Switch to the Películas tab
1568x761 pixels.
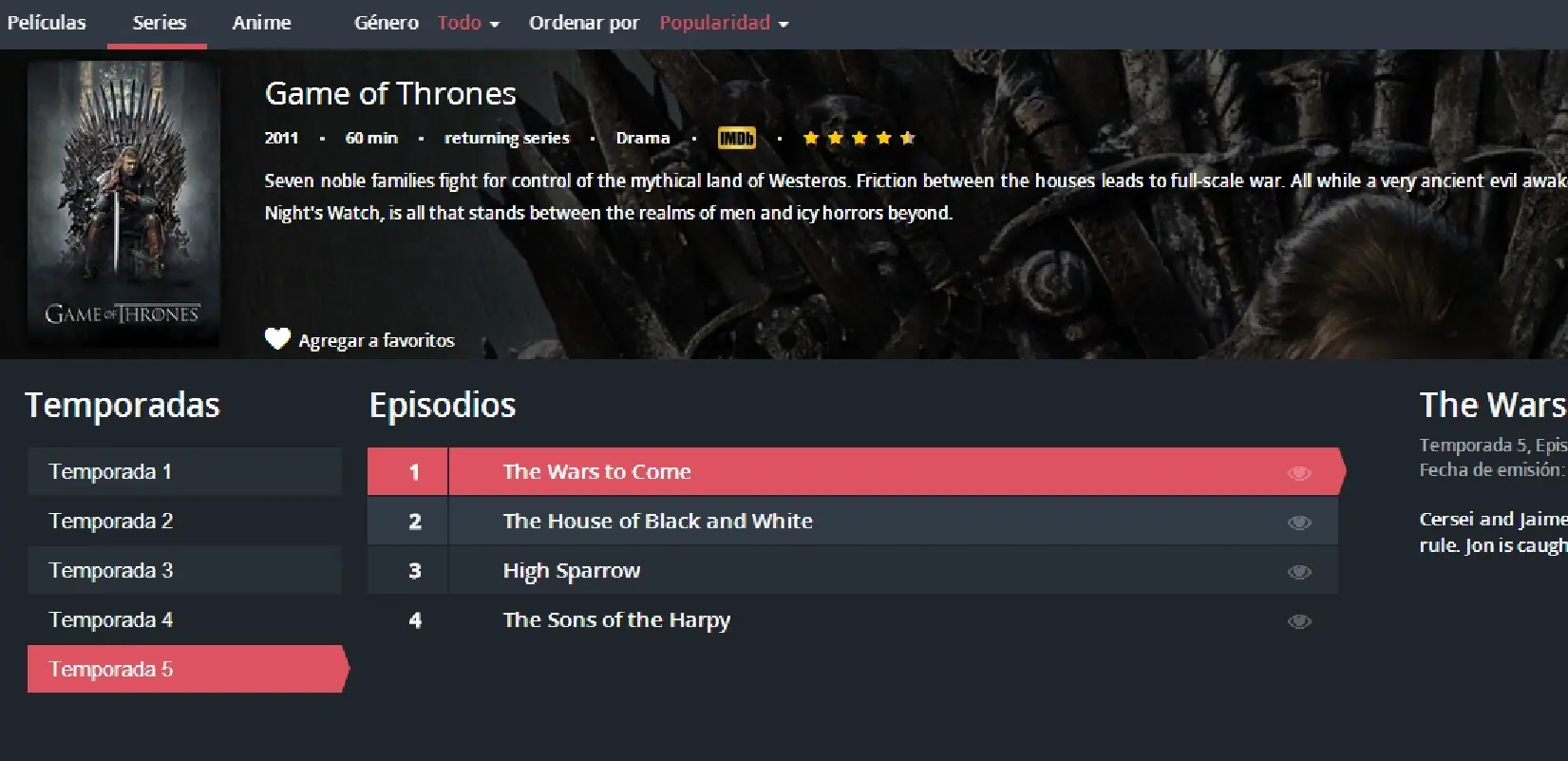tap(47, 23)
